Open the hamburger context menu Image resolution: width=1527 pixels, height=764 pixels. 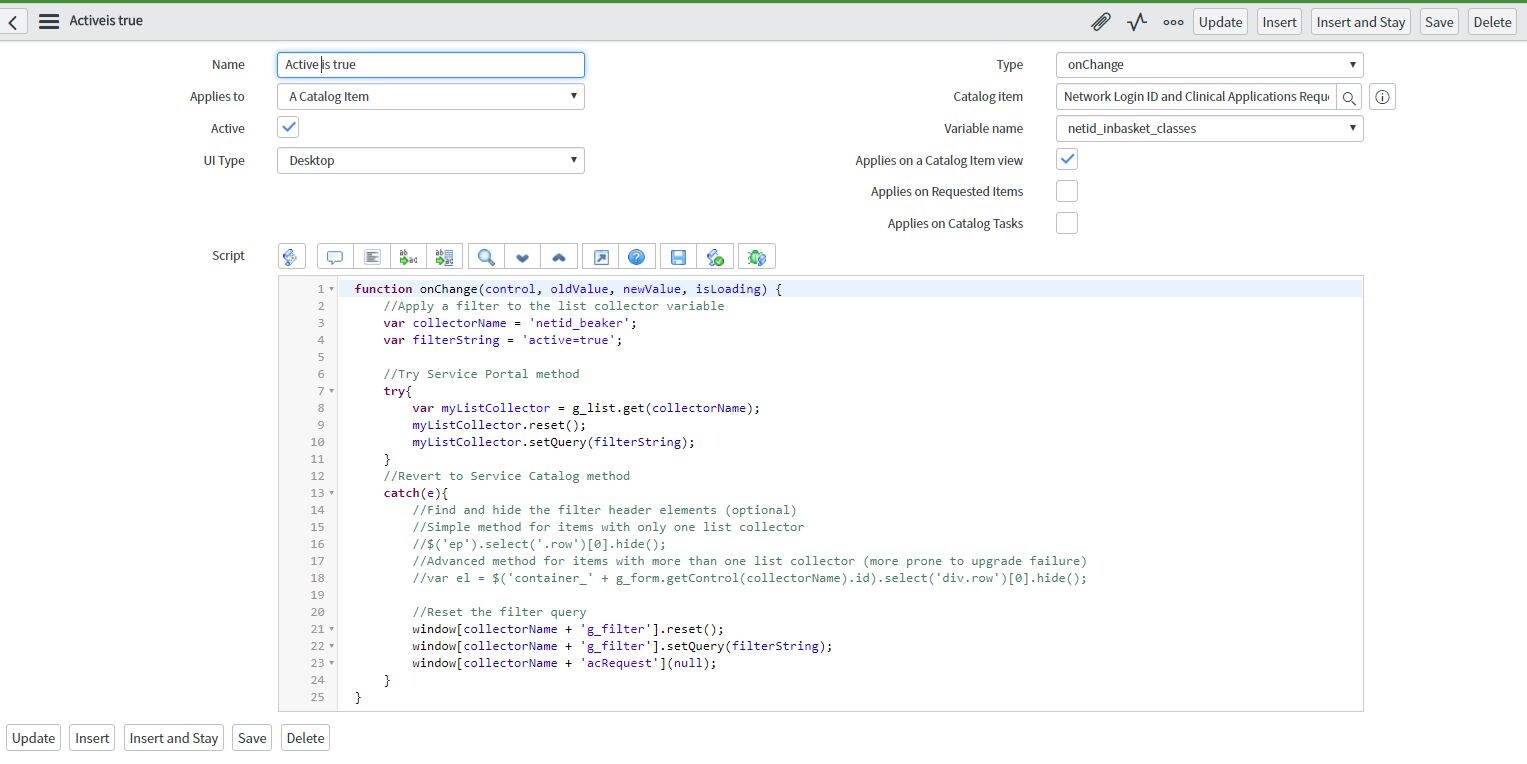click(48, 21)
